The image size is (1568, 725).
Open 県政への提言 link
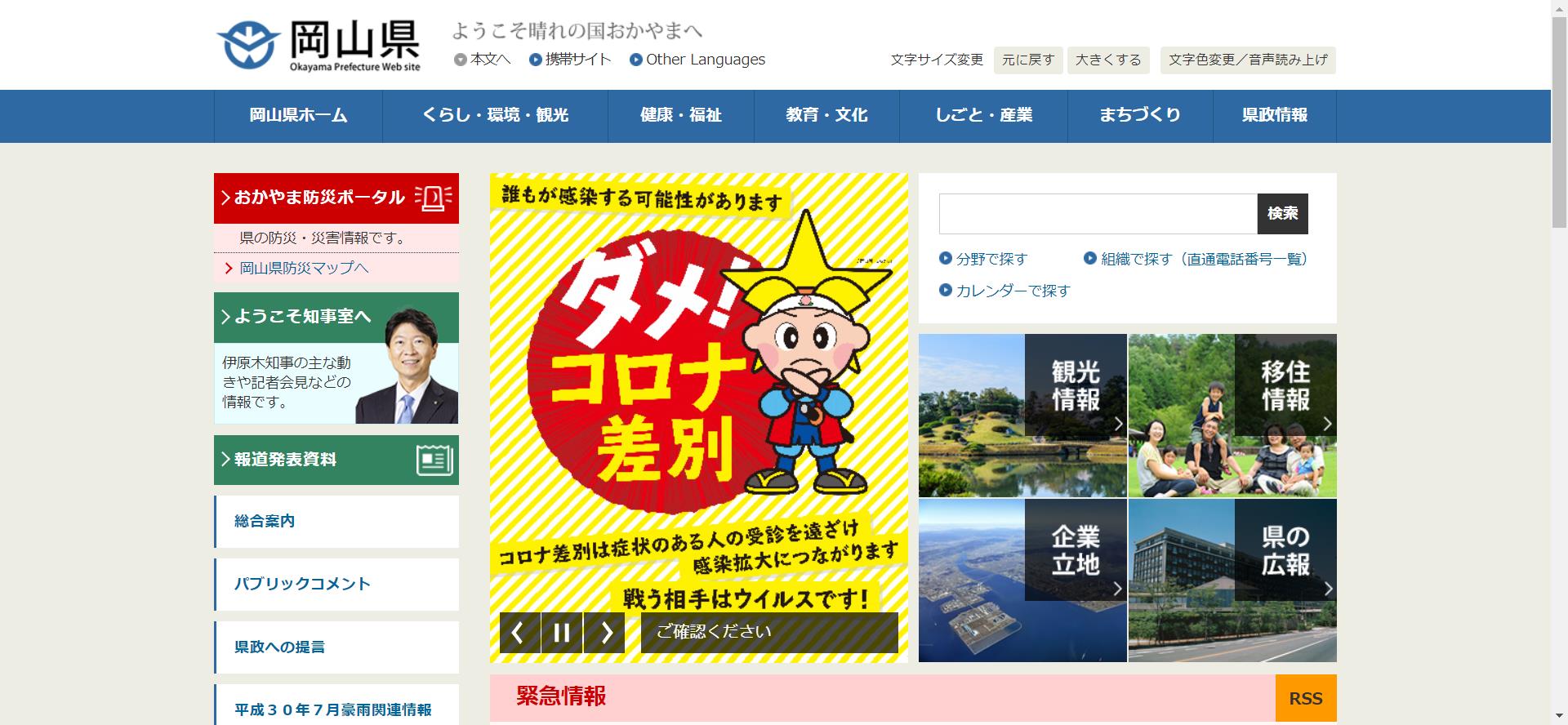336,647
